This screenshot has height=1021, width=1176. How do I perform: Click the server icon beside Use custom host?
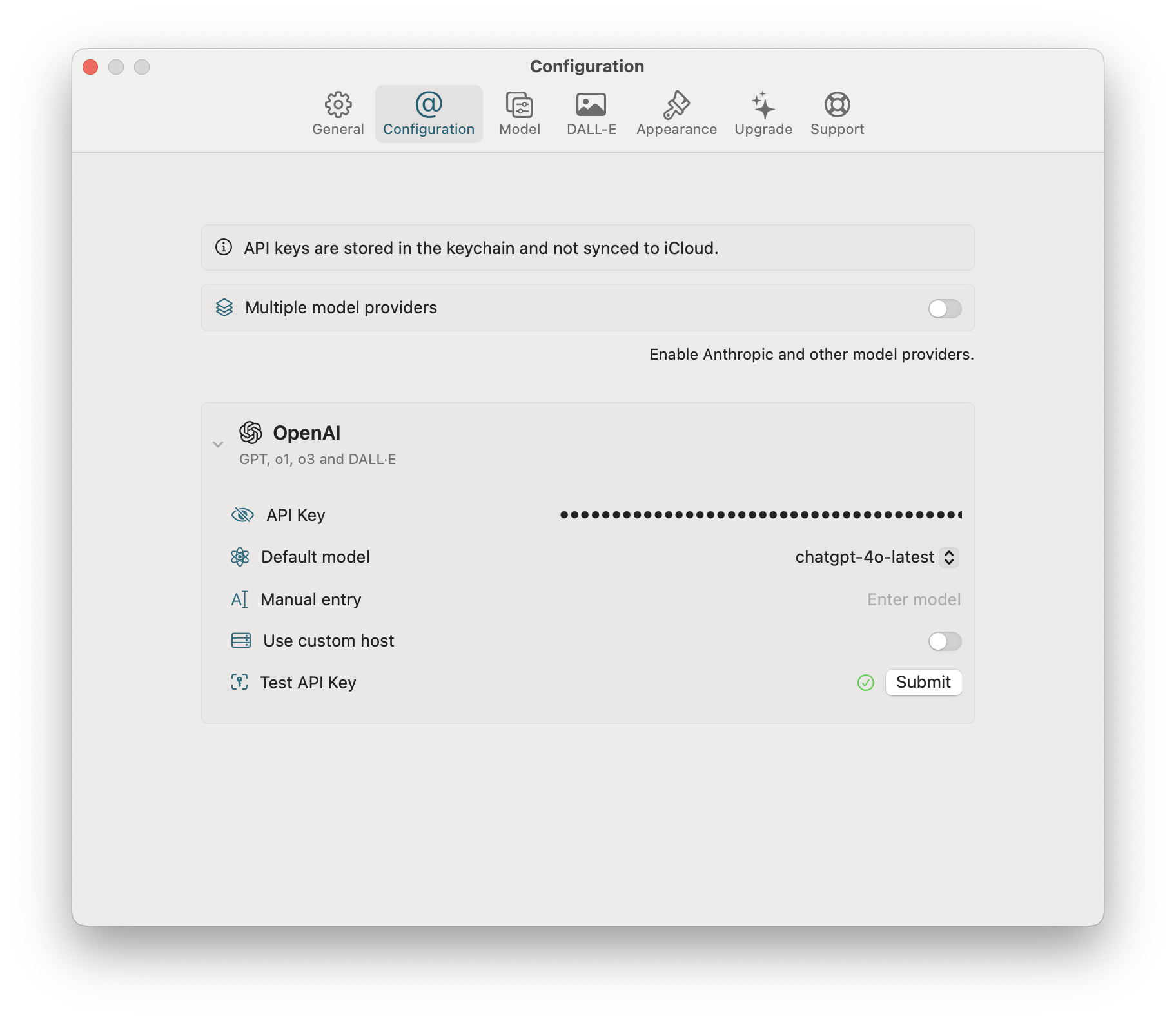pos(241,641)
